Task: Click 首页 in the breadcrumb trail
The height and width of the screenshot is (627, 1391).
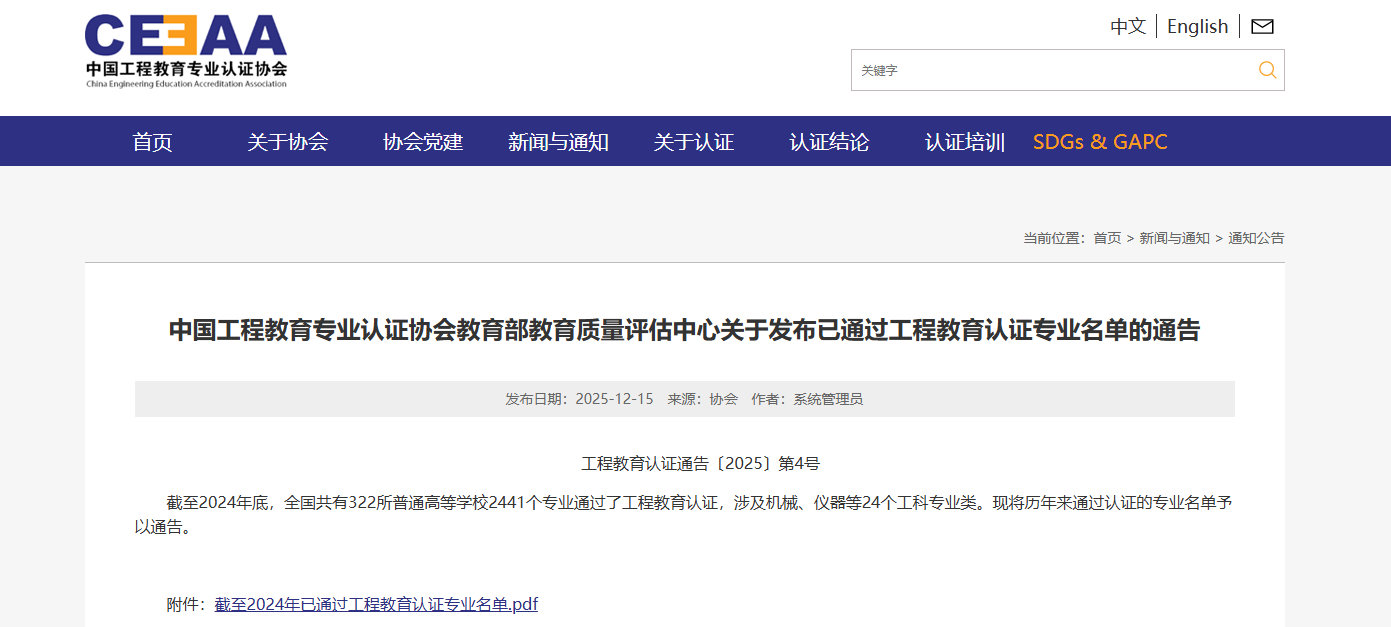Action: tap(1107, 238)
